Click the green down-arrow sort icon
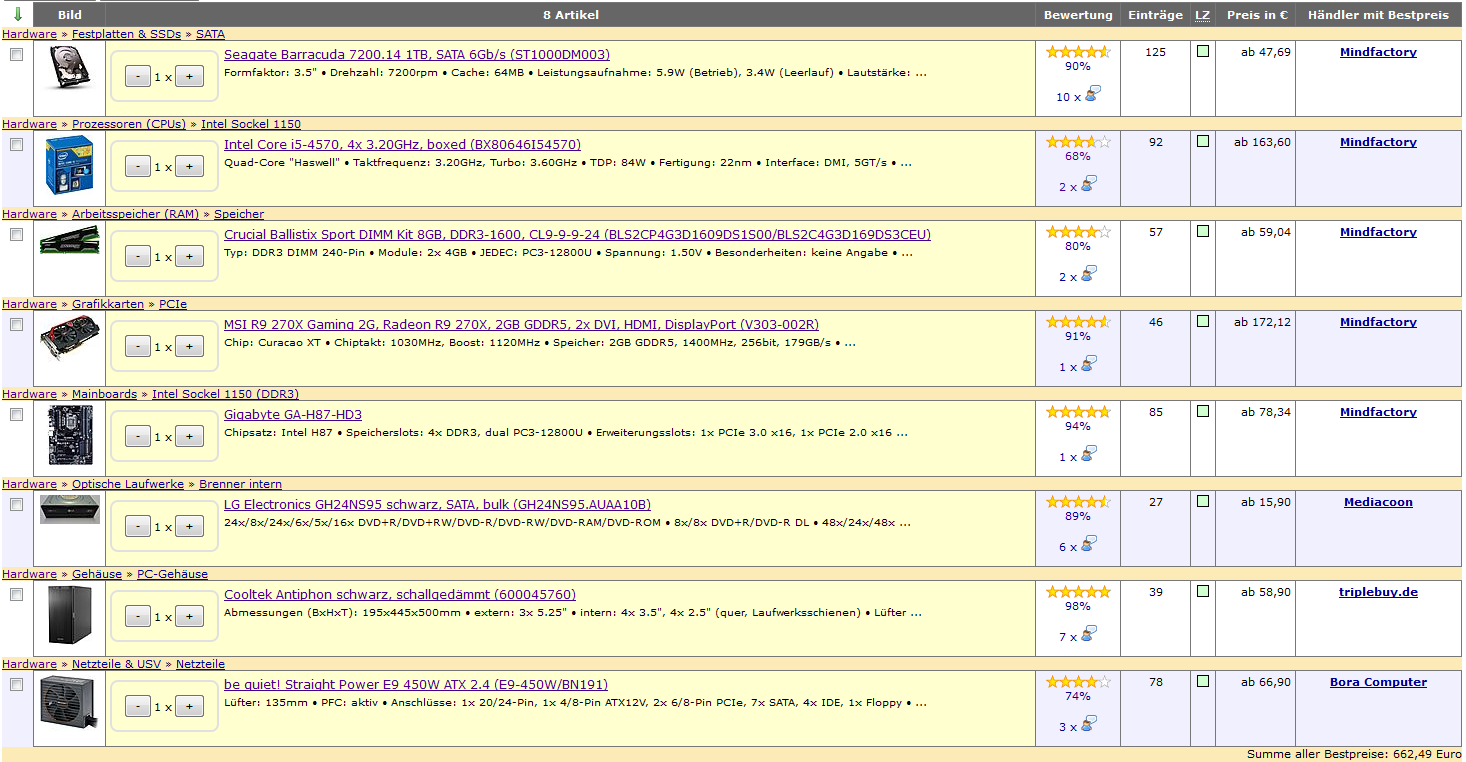1466x762 pixels. [x=17, y=14]
